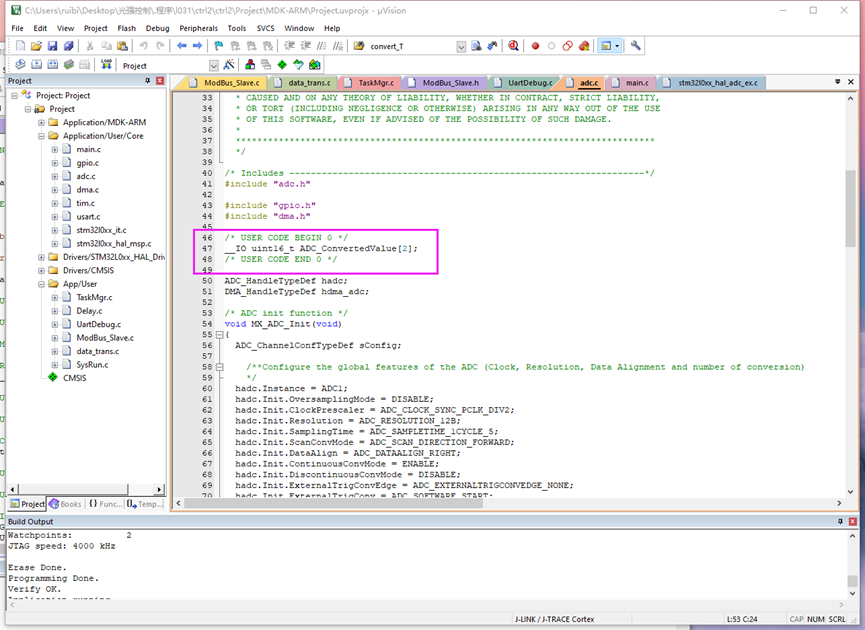The width and height of the screenshot is (865, 630).
Task: Close the active editor tab
Action: (851, 82)
